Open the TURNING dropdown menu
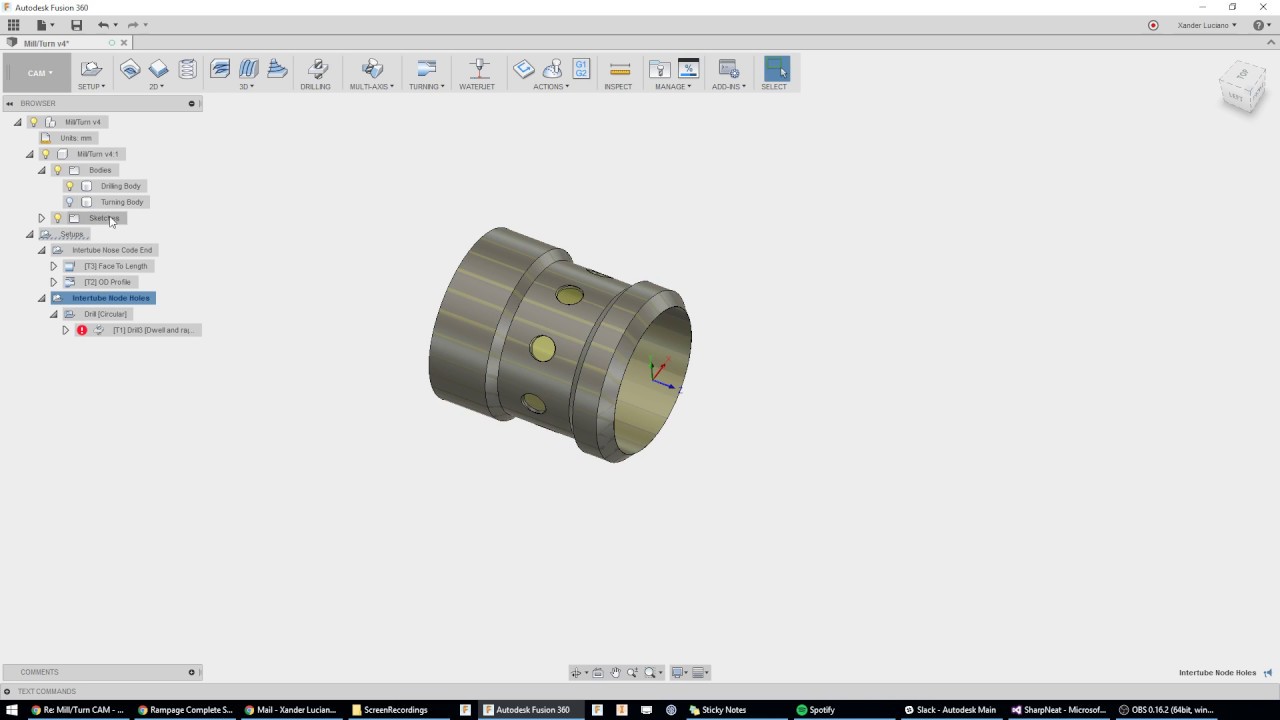Image resolution: width=1280 pixels, height=720 pixels. click(427, 87)
